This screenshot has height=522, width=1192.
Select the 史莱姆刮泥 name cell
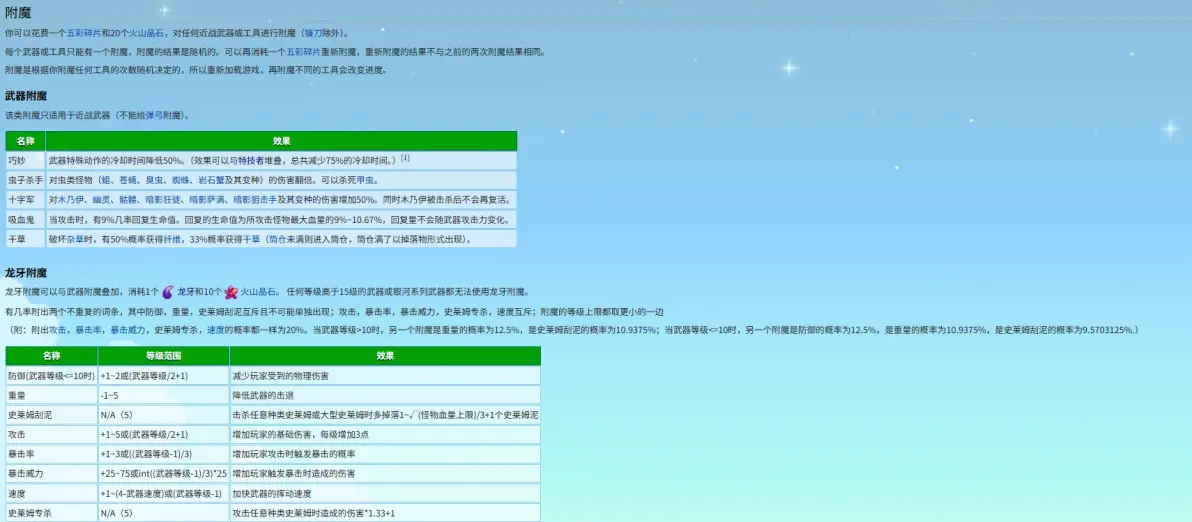point(51,415)
